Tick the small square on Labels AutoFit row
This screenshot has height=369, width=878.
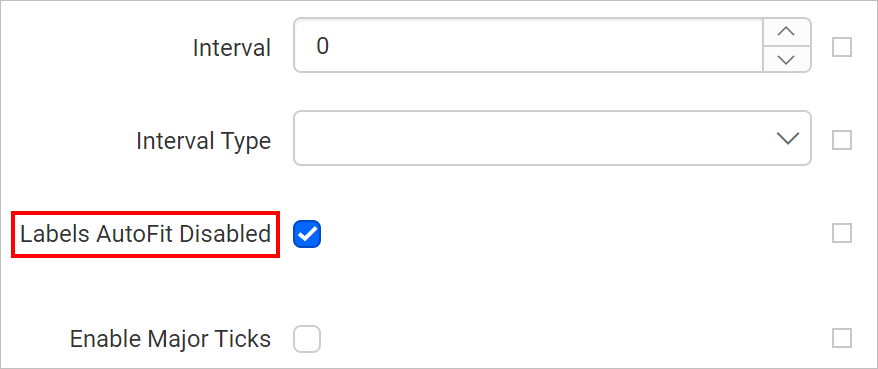[842, 233]
